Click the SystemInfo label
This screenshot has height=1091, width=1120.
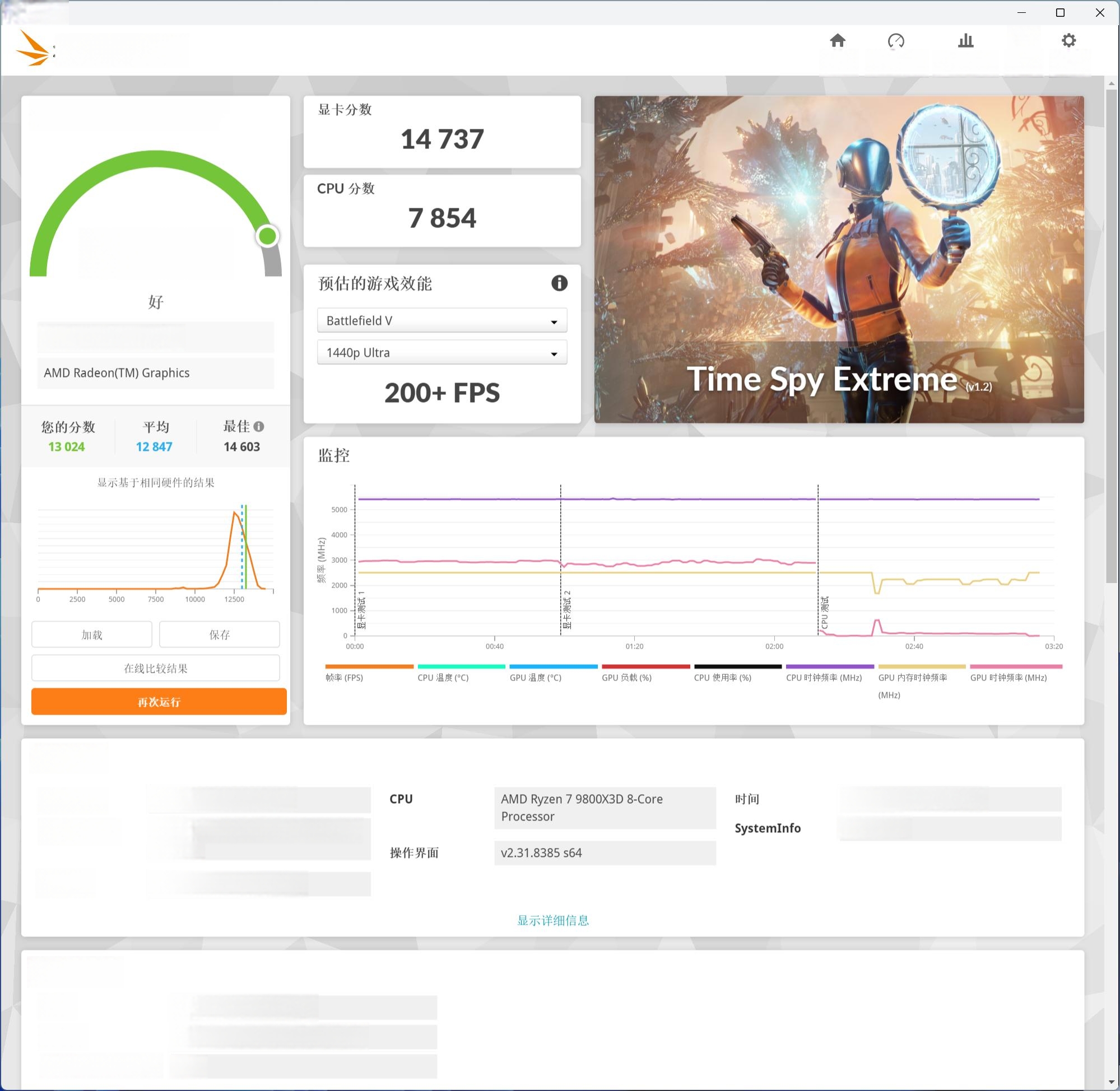(768, 828)
